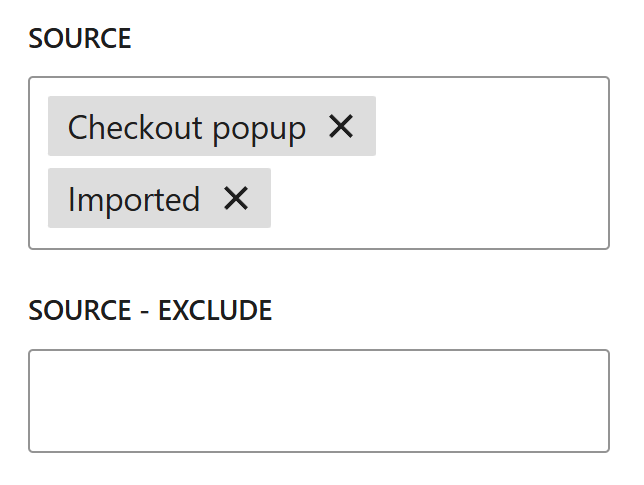Screen dimensions: 644x485
Task: Delete Imported from Source filter
Action: coord(236,198)
